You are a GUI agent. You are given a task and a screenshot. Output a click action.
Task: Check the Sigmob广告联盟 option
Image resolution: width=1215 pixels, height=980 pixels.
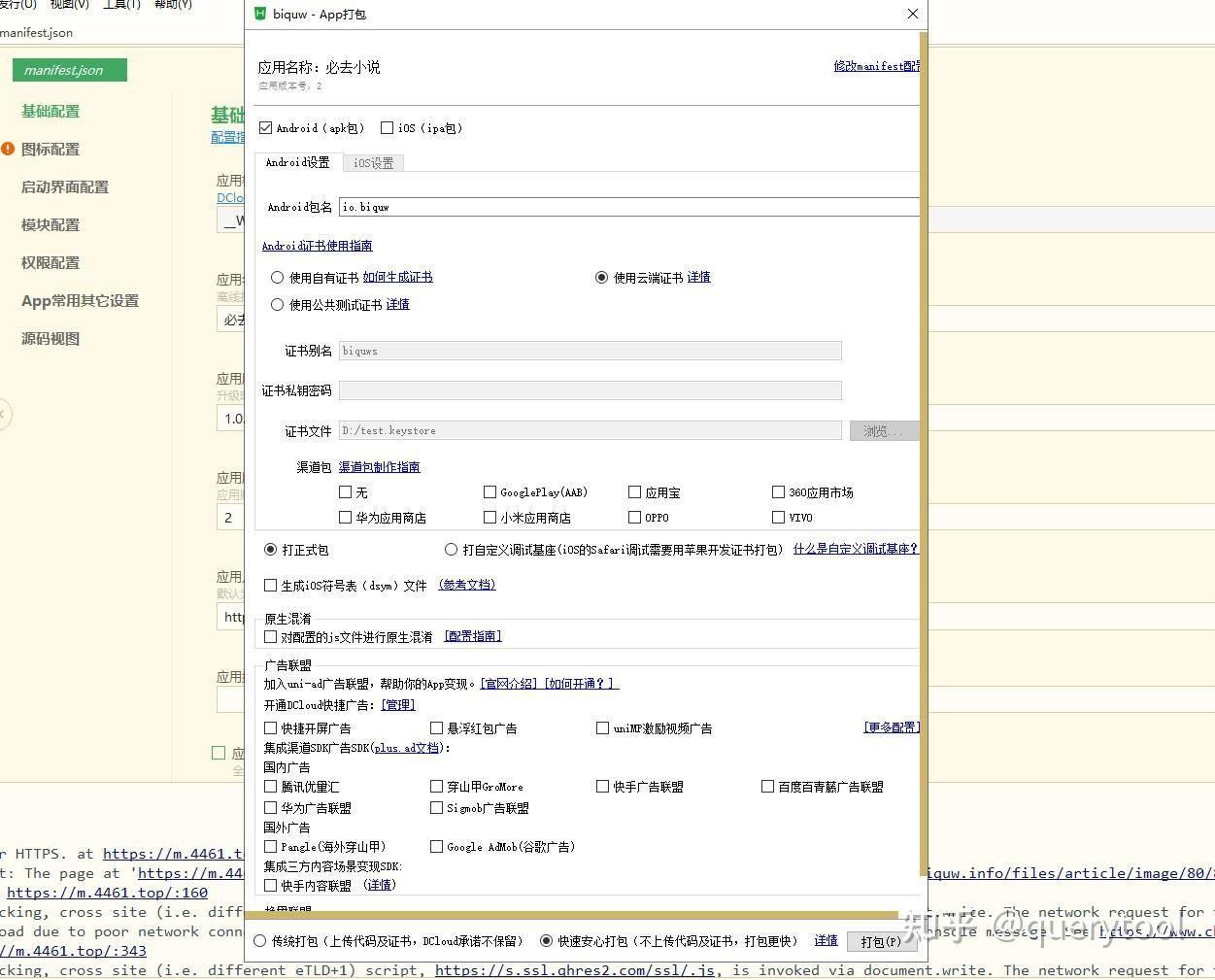tap(437, 807)
